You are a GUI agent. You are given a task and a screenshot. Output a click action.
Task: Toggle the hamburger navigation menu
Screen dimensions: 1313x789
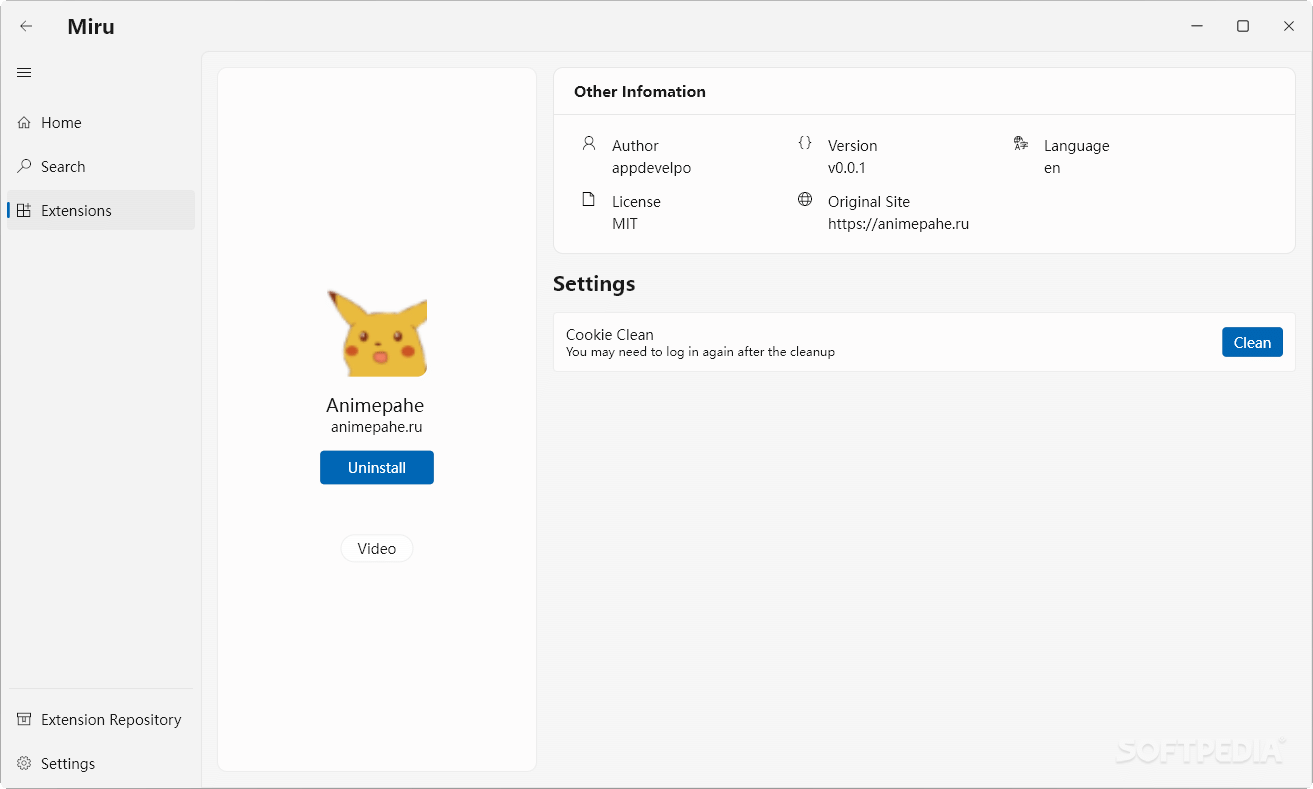click(x=24, y=72)
